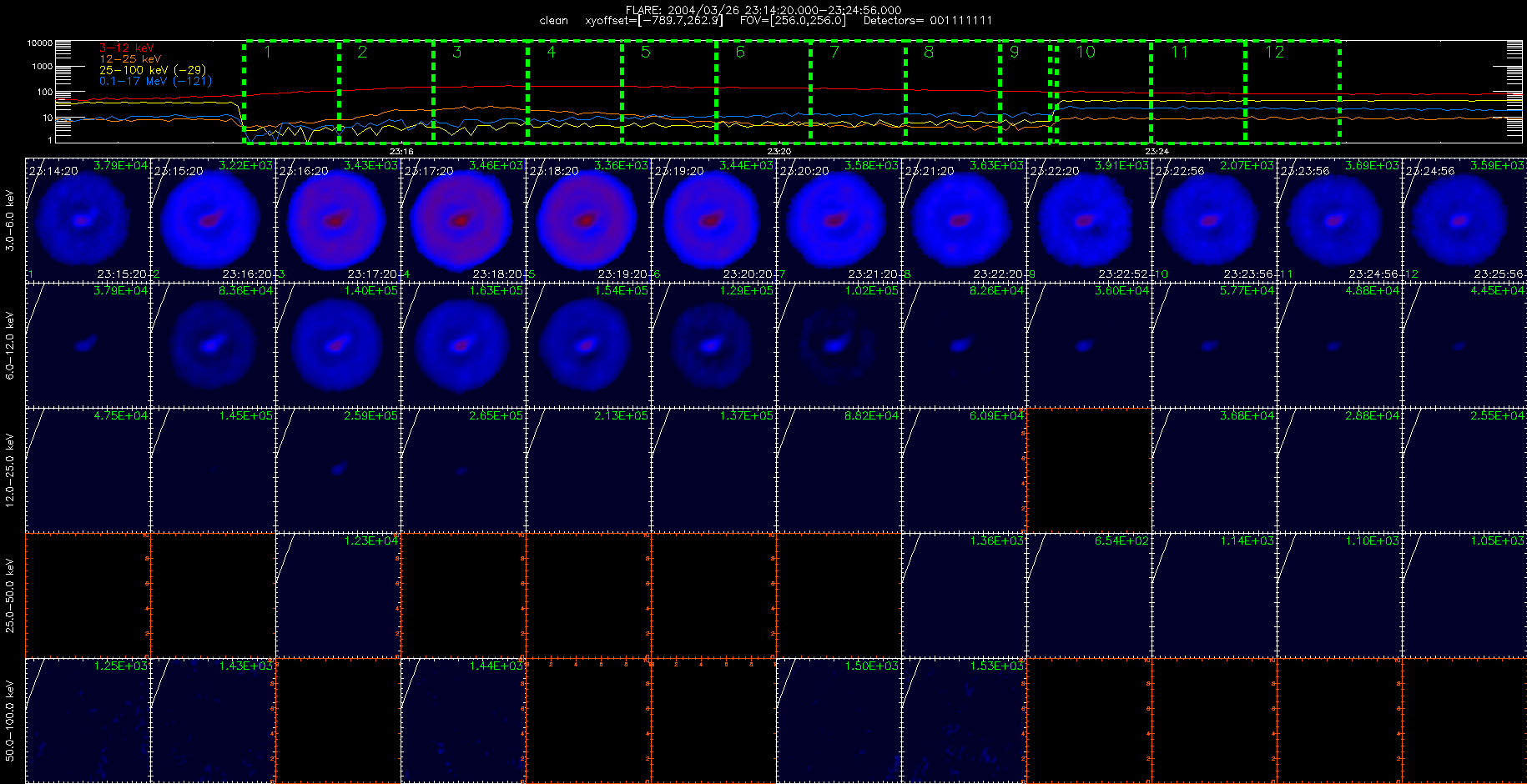Open the 6.0-12.0 keV panel labeled 1.02E+05
Viewport: 1527px width, 784px height.
click(839, 345)
